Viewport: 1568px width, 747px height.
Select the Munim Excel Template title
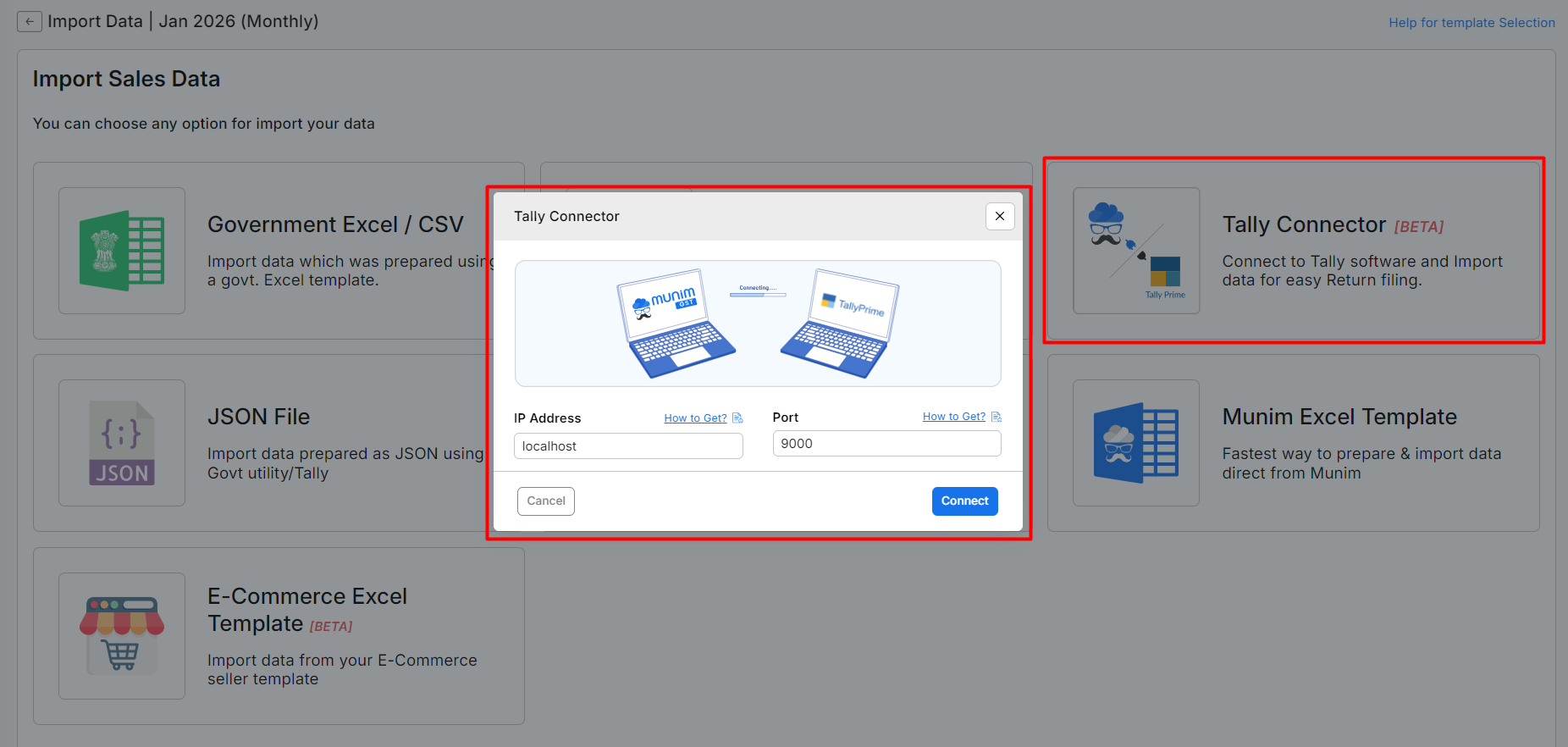click(x=1339, y=417)
